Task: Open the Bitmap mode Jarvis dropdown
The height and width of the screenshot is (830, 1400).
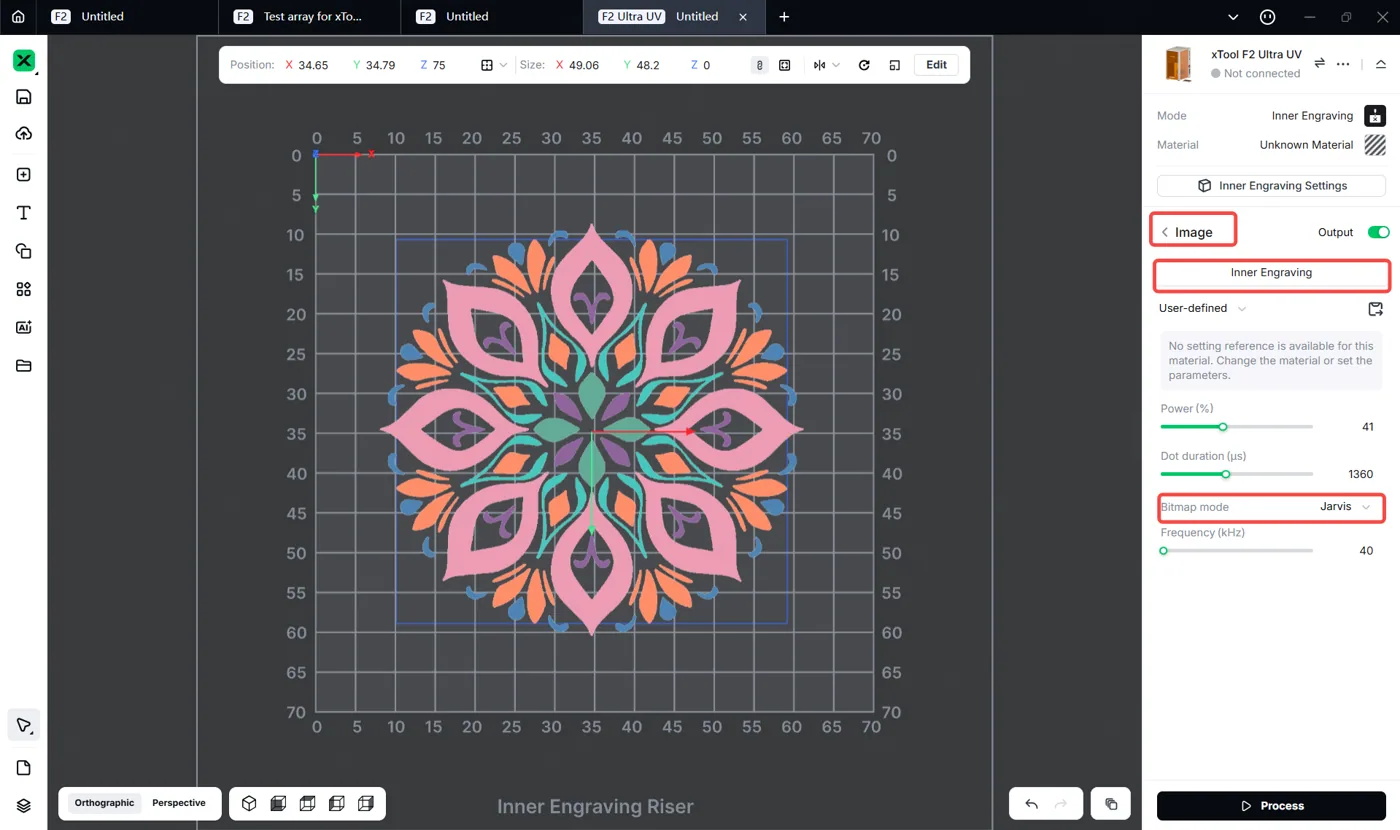Action: click(1345, 507)
